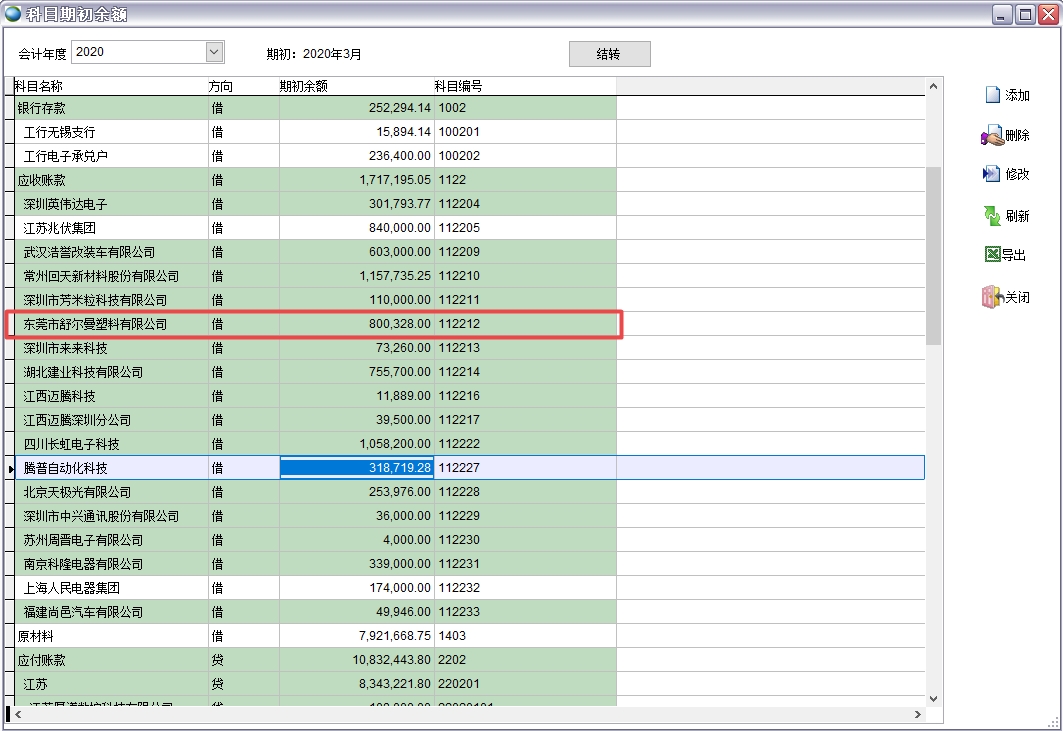Click the vertical scrollbar down arrow
The width and height of the screenshot is (1063, 731).
click(x=934, y=699)
